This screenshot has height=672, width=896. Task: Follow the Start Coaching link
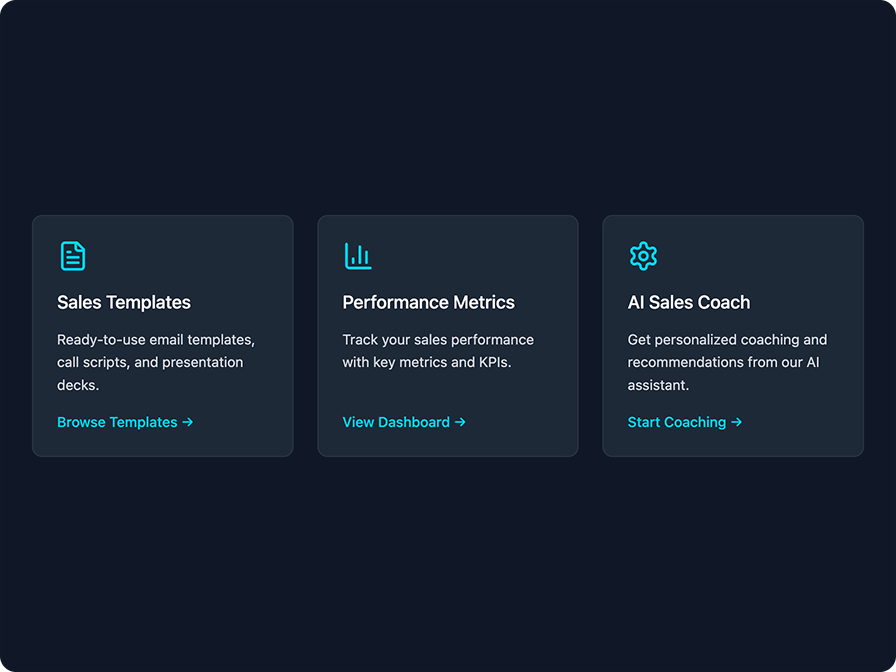(x=677, y=422)
